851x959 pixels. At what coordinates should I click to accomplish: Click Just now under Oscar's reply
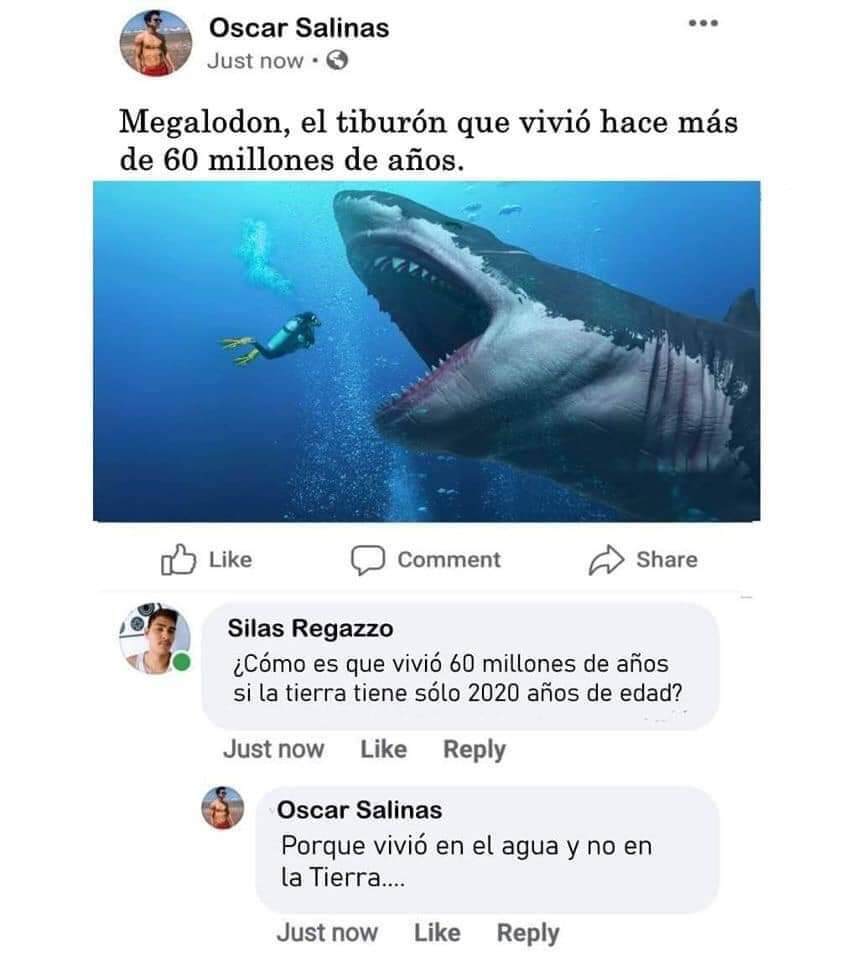point(327,933)
